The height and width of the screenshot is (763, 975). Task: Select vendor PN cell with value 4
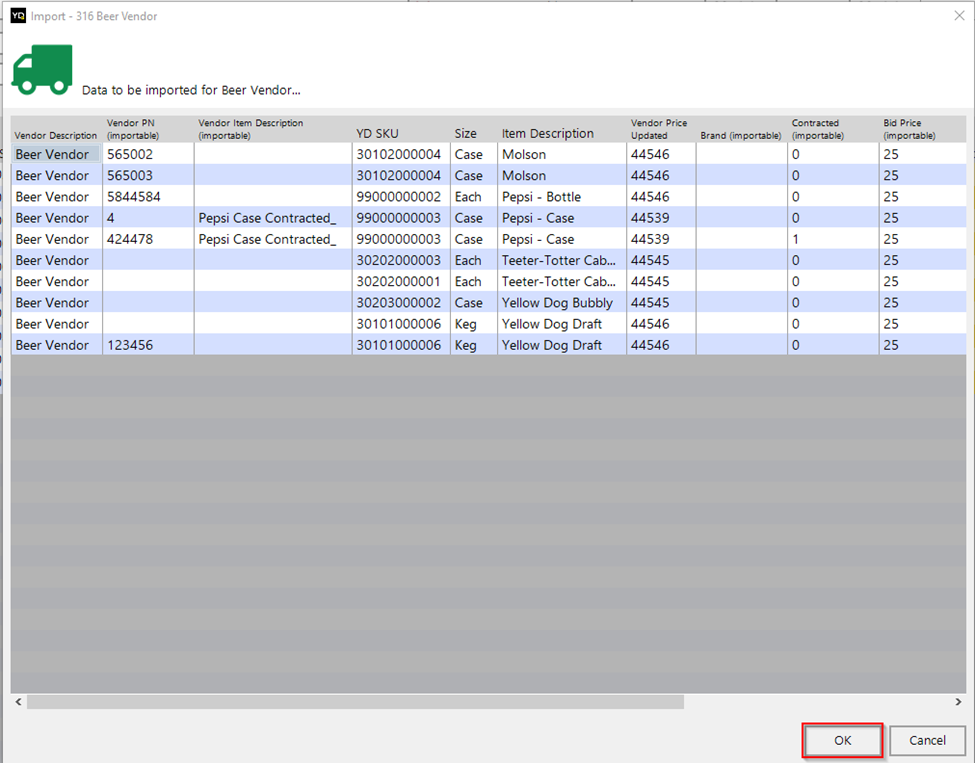pyautogui.click(x=148, y=218)
